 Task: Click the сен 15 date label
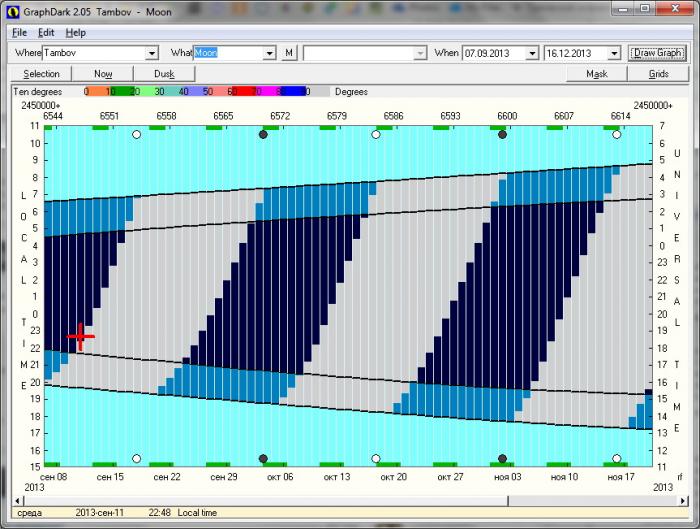[110, 477]
